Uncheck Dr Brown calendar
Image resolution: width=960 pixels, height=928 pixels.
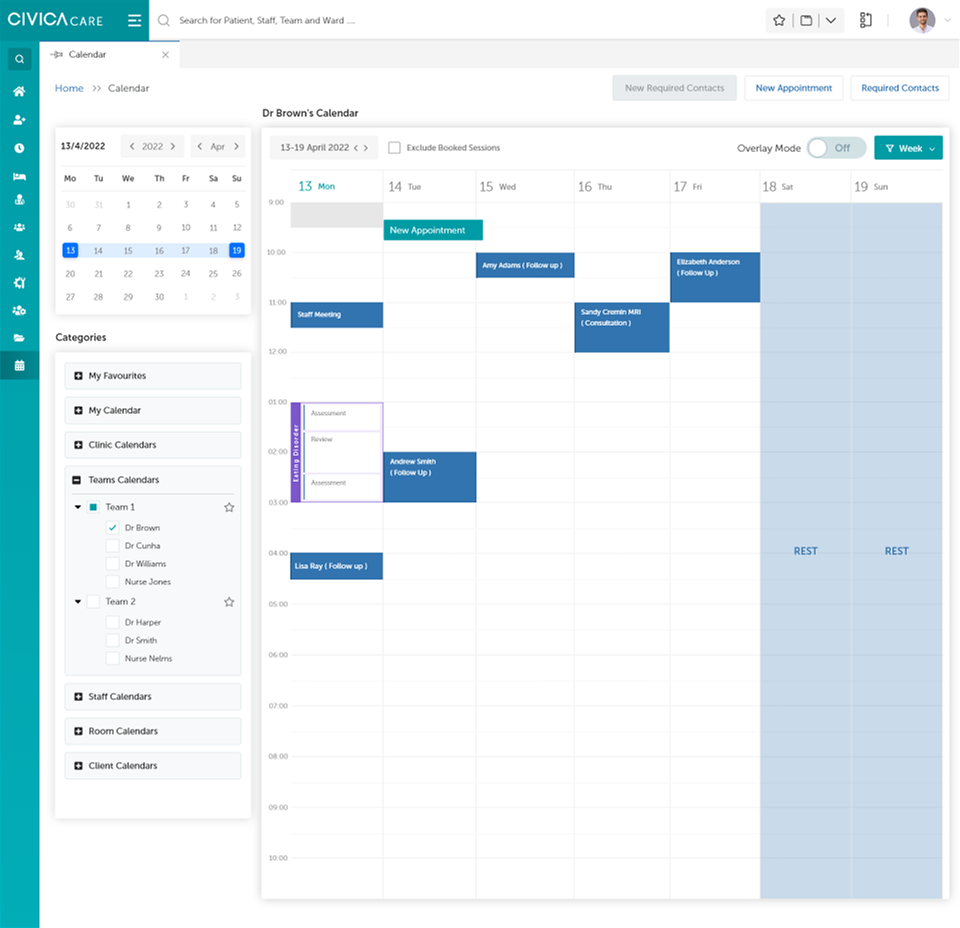113,528
